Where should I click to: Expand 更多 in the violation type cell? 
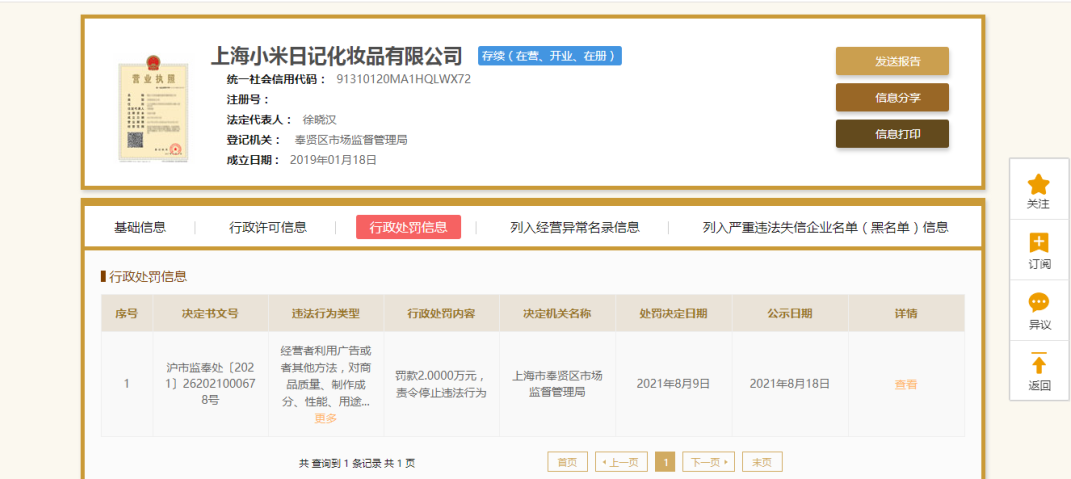(x=326, y=418)
